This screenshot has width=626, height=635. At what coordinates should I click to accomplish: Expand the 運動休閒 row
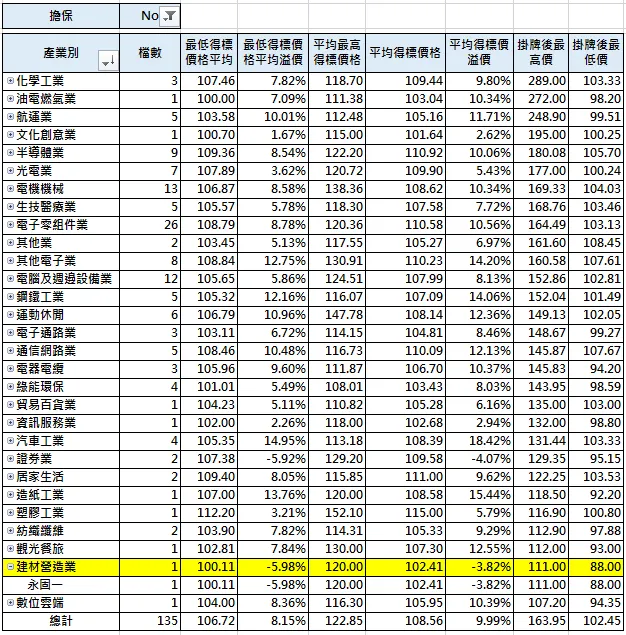tap(11, 315)
